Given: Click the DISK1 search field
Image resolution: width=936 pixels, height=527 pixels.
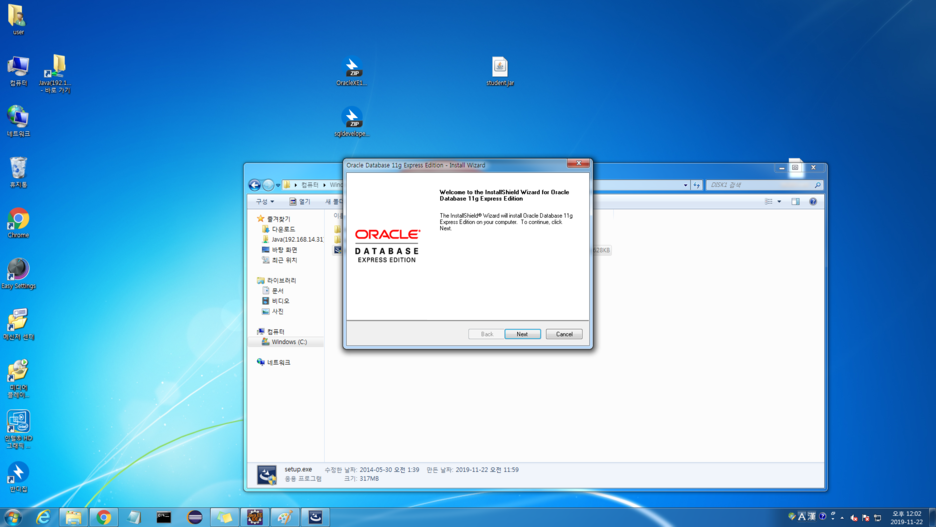Looking at the screenshot, I should click(x=764, y=185).
